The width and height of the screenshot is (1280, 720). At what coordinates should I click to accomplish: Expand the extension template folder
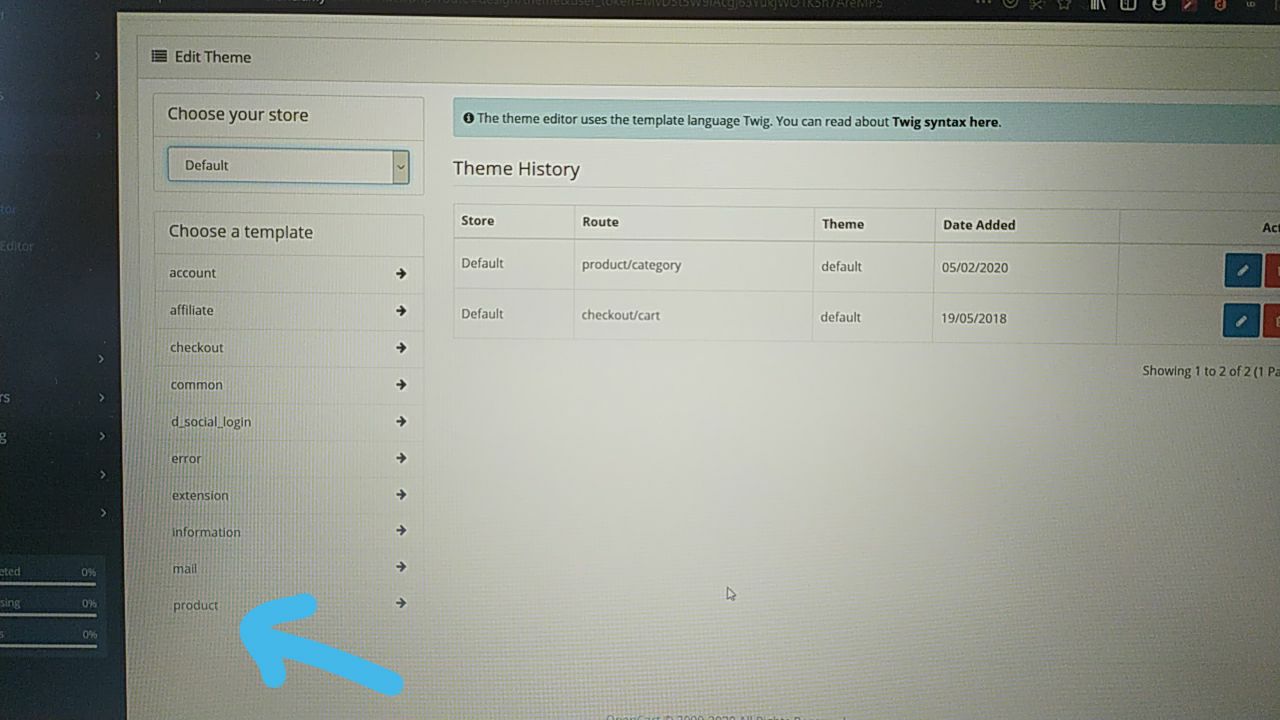(289, 495)
